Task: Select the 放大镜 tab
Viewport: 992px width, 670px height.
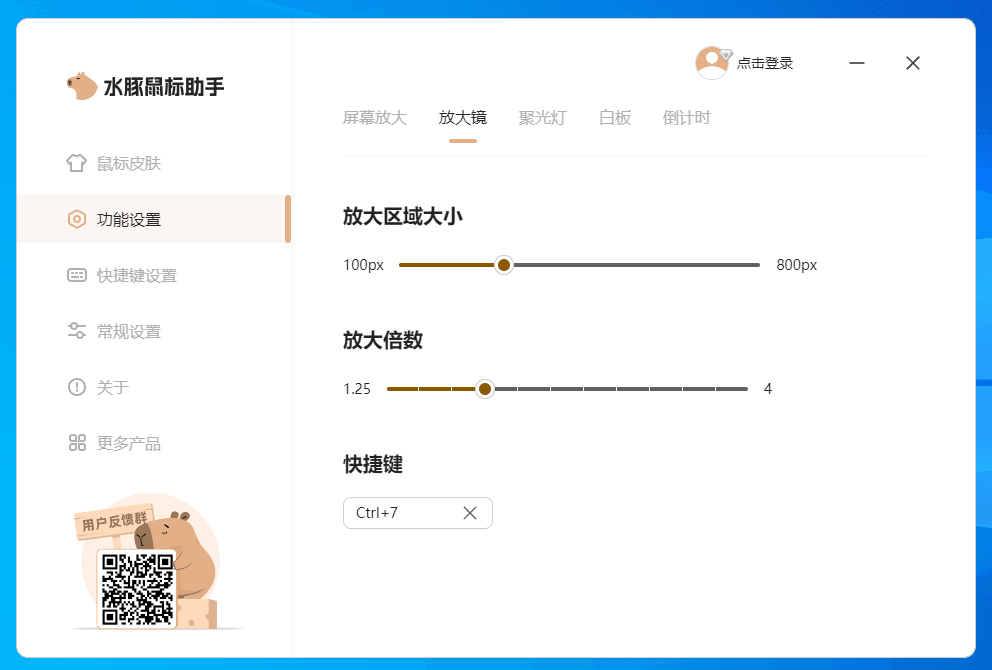Action: click(462, 118)
